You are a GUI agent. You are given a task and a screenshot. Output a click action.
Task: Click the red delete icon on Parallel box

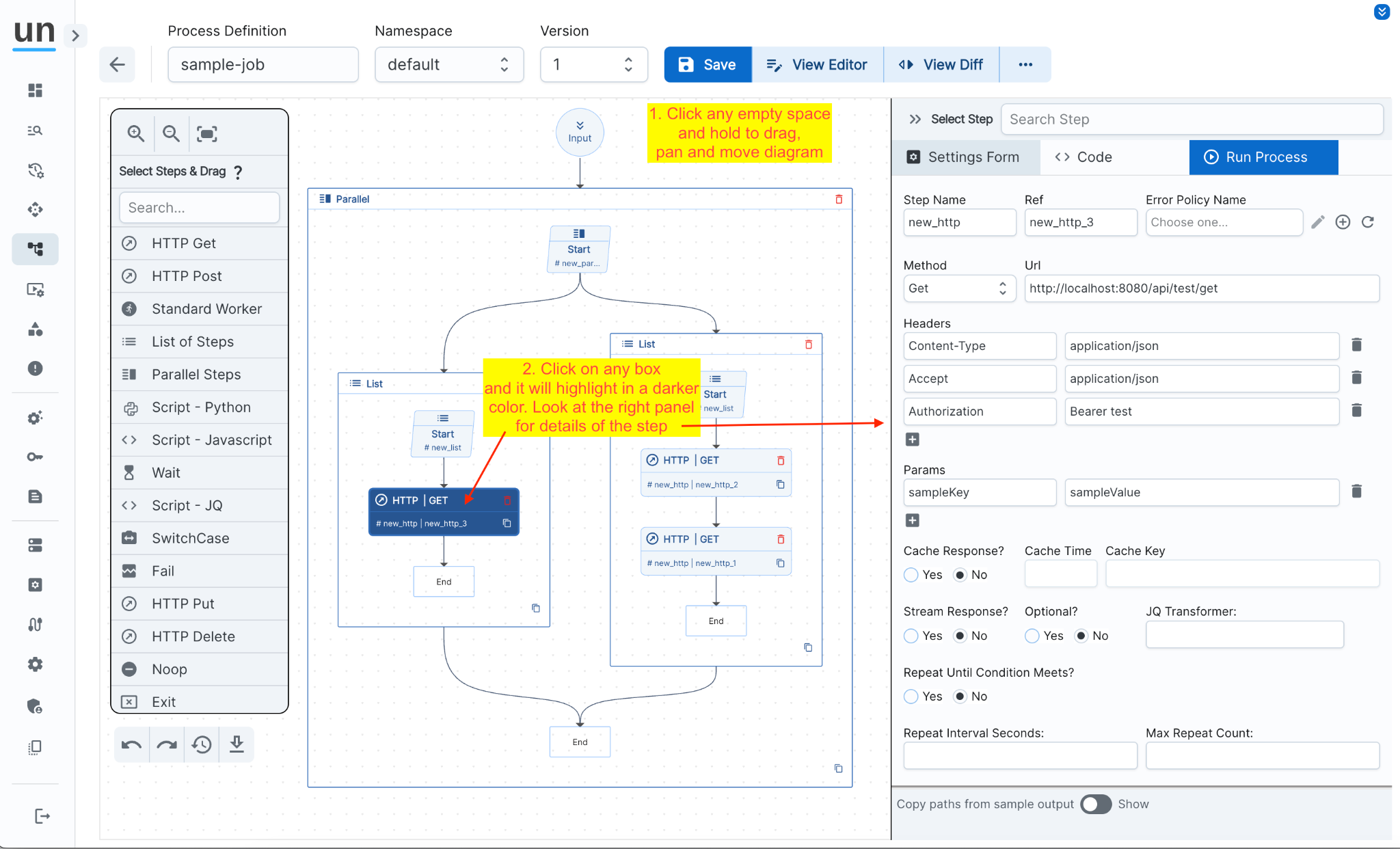[x=839, y=199]
